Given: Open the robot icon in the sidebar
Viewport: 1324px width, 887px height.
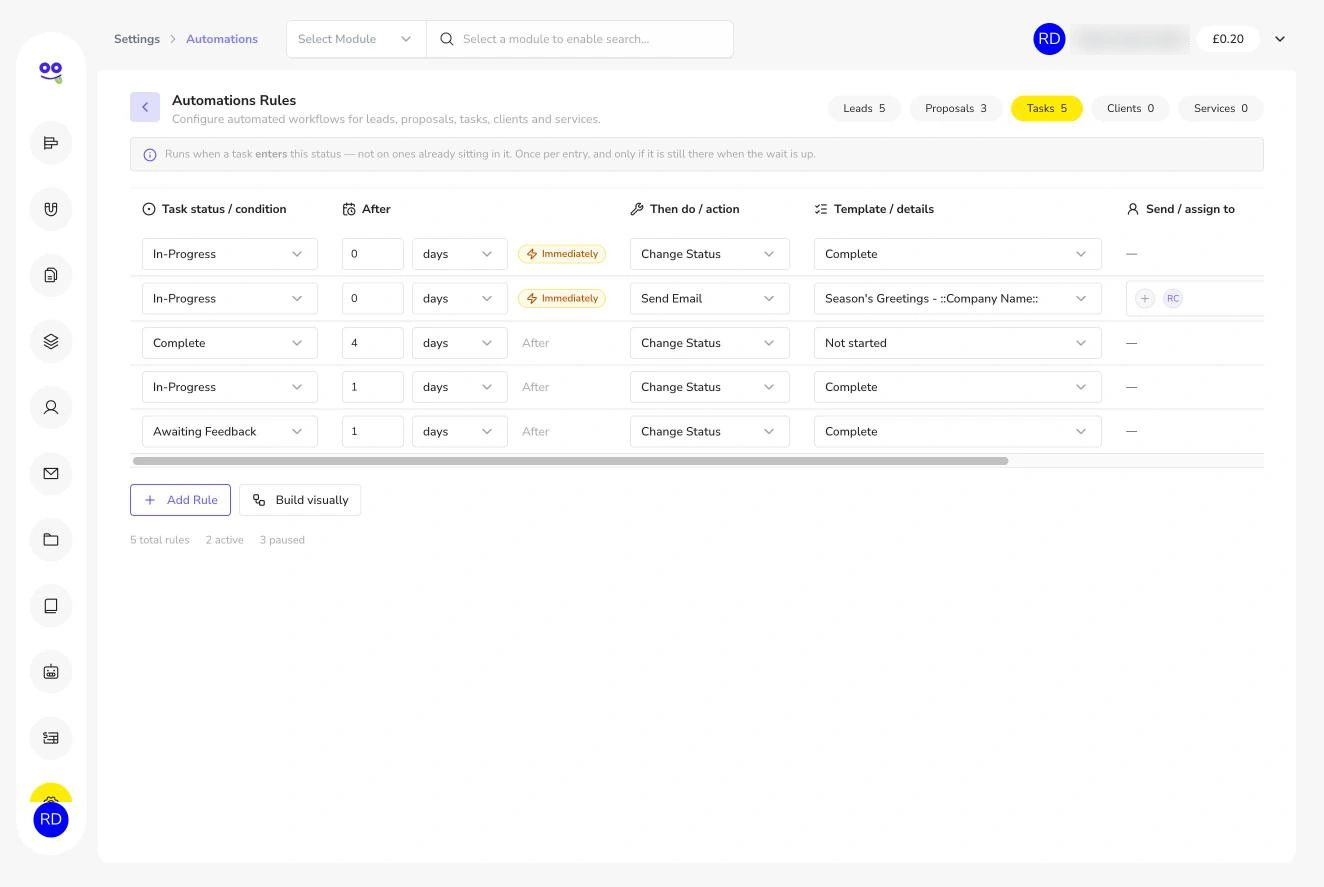Looking at the screenshot, I should [51, 671].
